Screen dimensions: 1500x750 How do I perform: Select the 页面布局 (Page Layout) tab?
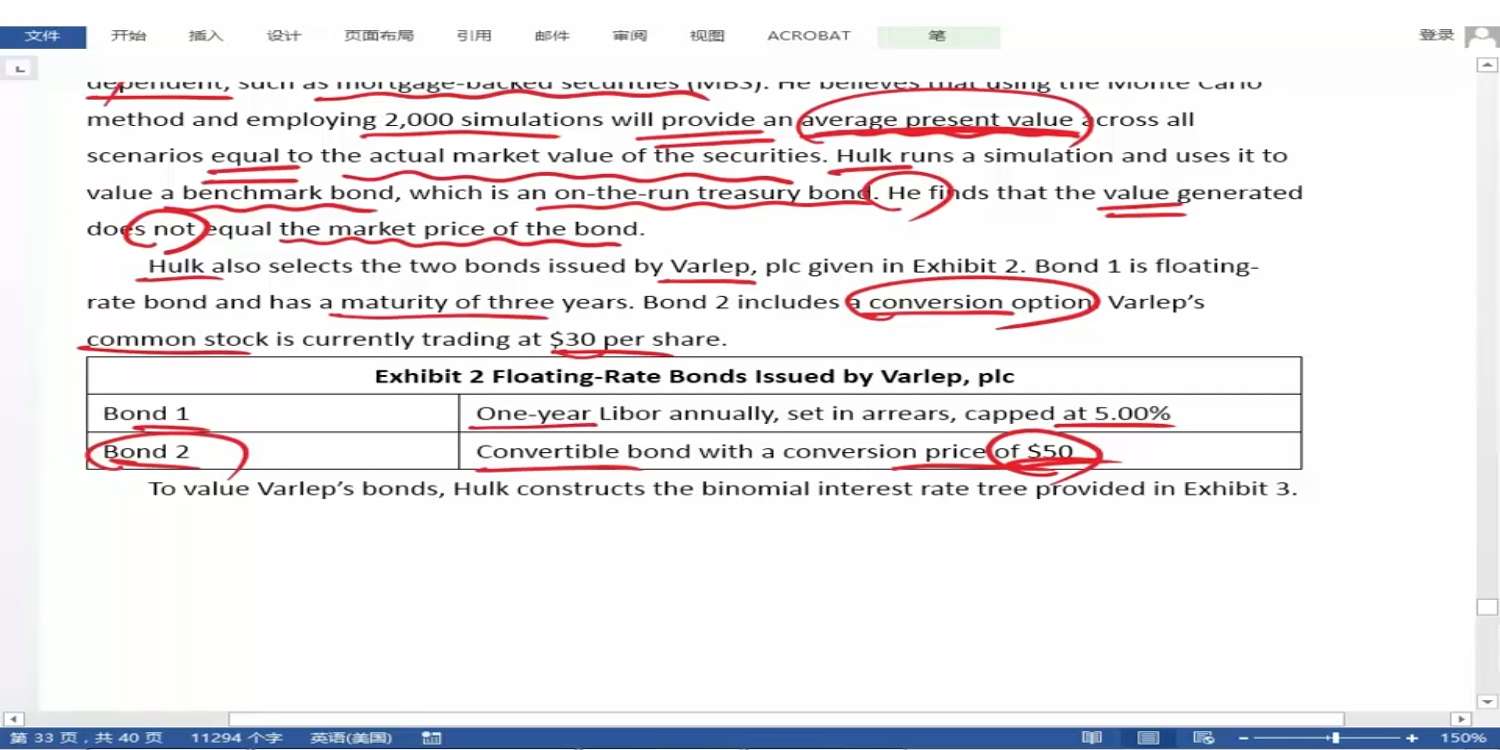(x=378, y=36)
